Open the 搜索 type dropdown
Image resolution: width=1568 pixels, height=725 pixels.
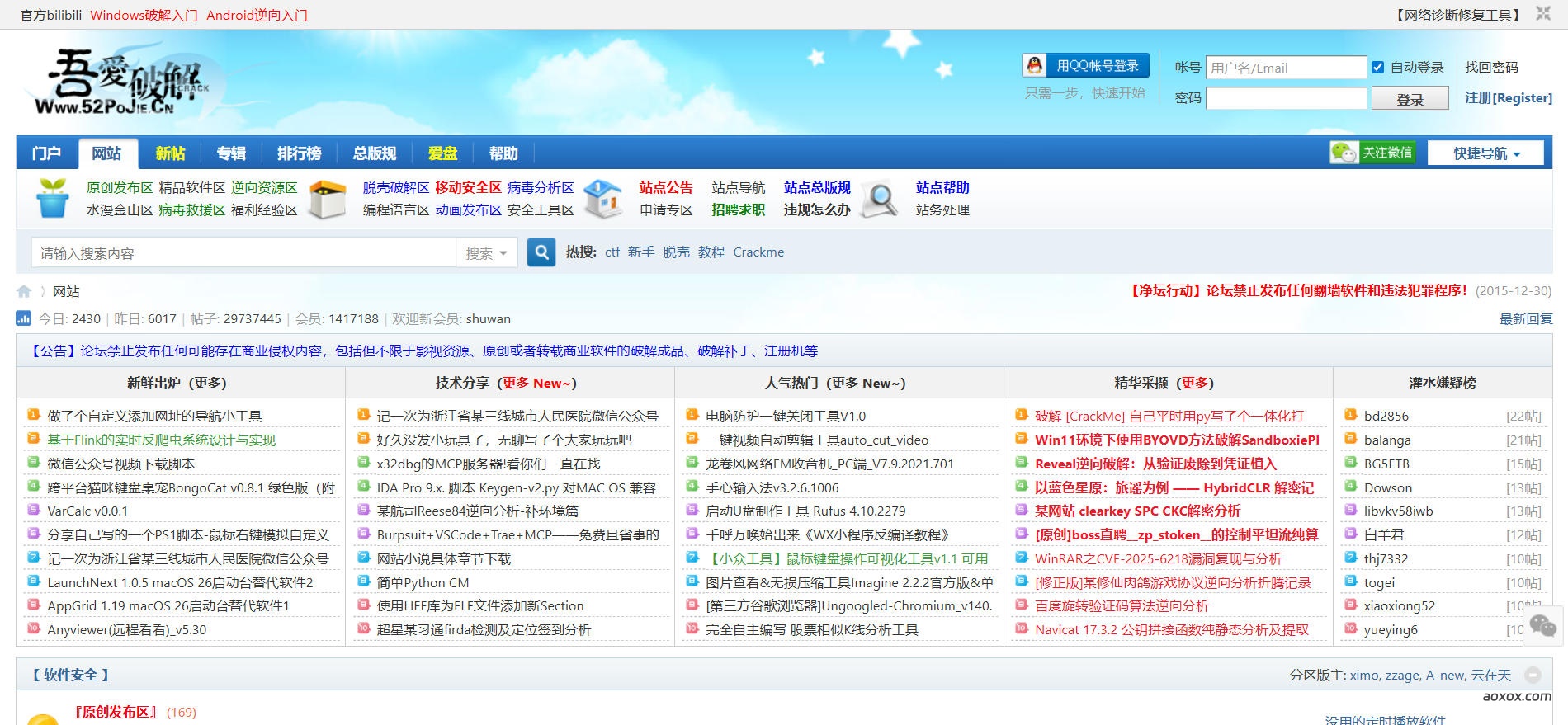coord(487,252)
